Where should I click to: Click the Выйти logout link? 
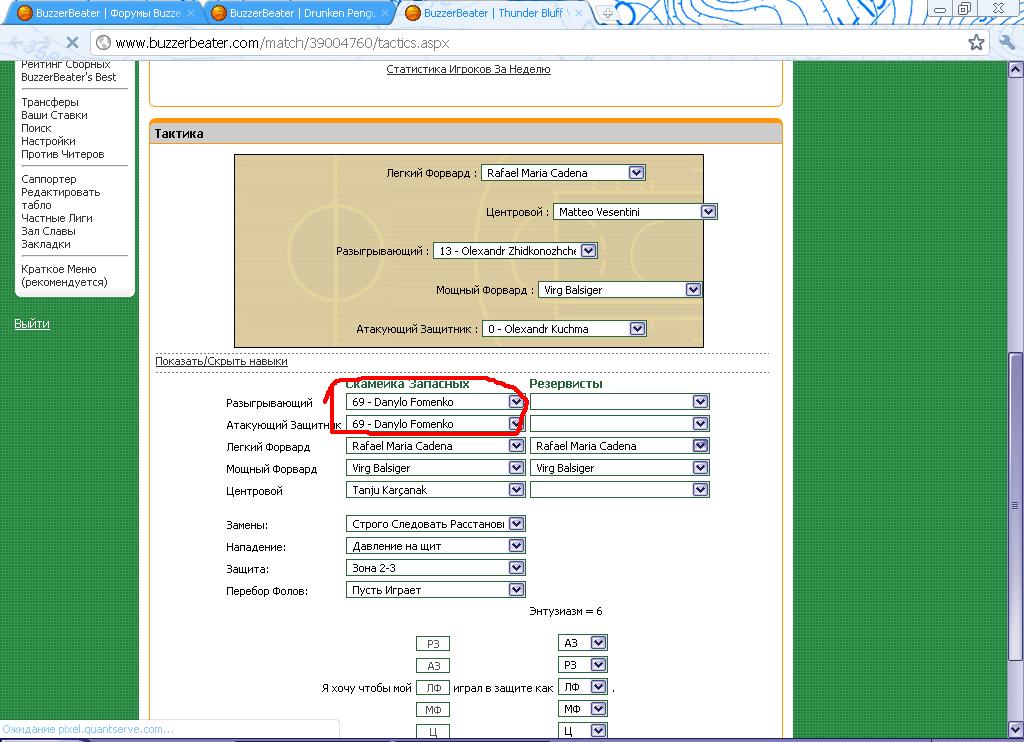pyautogui.click(x=32, y=324)
